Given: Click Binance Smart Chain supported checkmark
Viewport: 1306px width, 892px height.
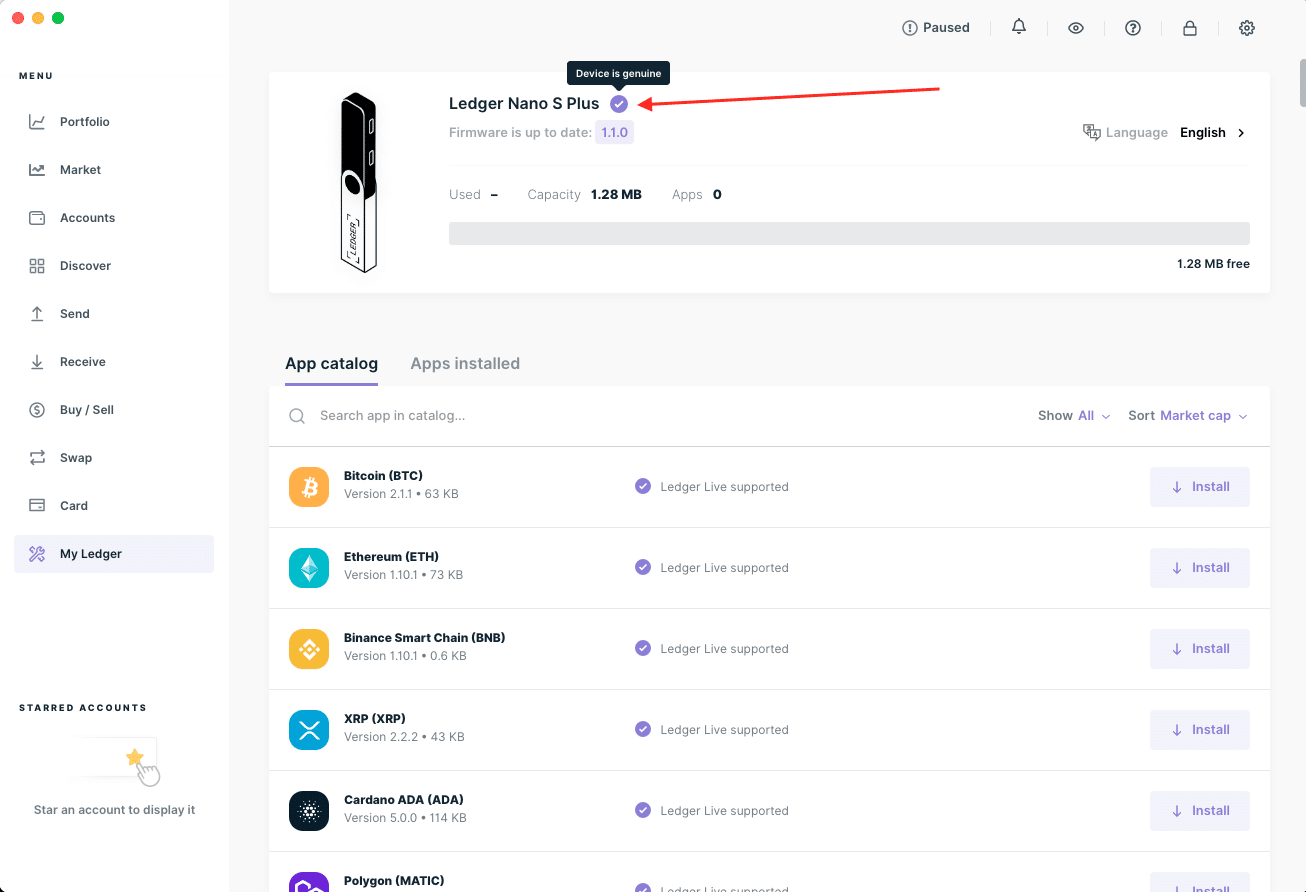Looking at the screenshot, I should [x=643, y=648].
